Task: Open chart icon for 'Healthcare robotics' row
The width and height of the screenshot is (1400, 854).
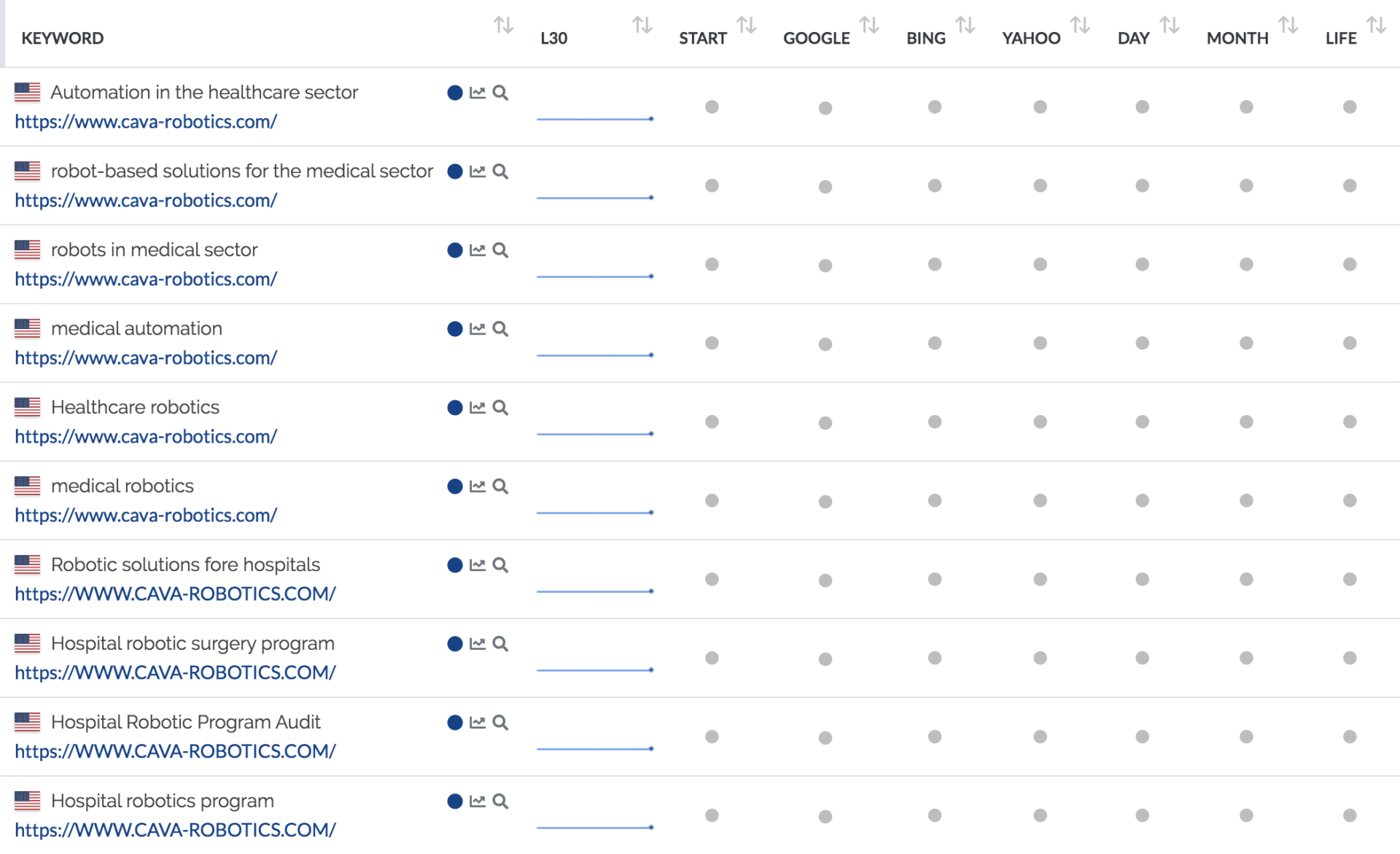Action: pyautogui.click(x=478, y=408)
